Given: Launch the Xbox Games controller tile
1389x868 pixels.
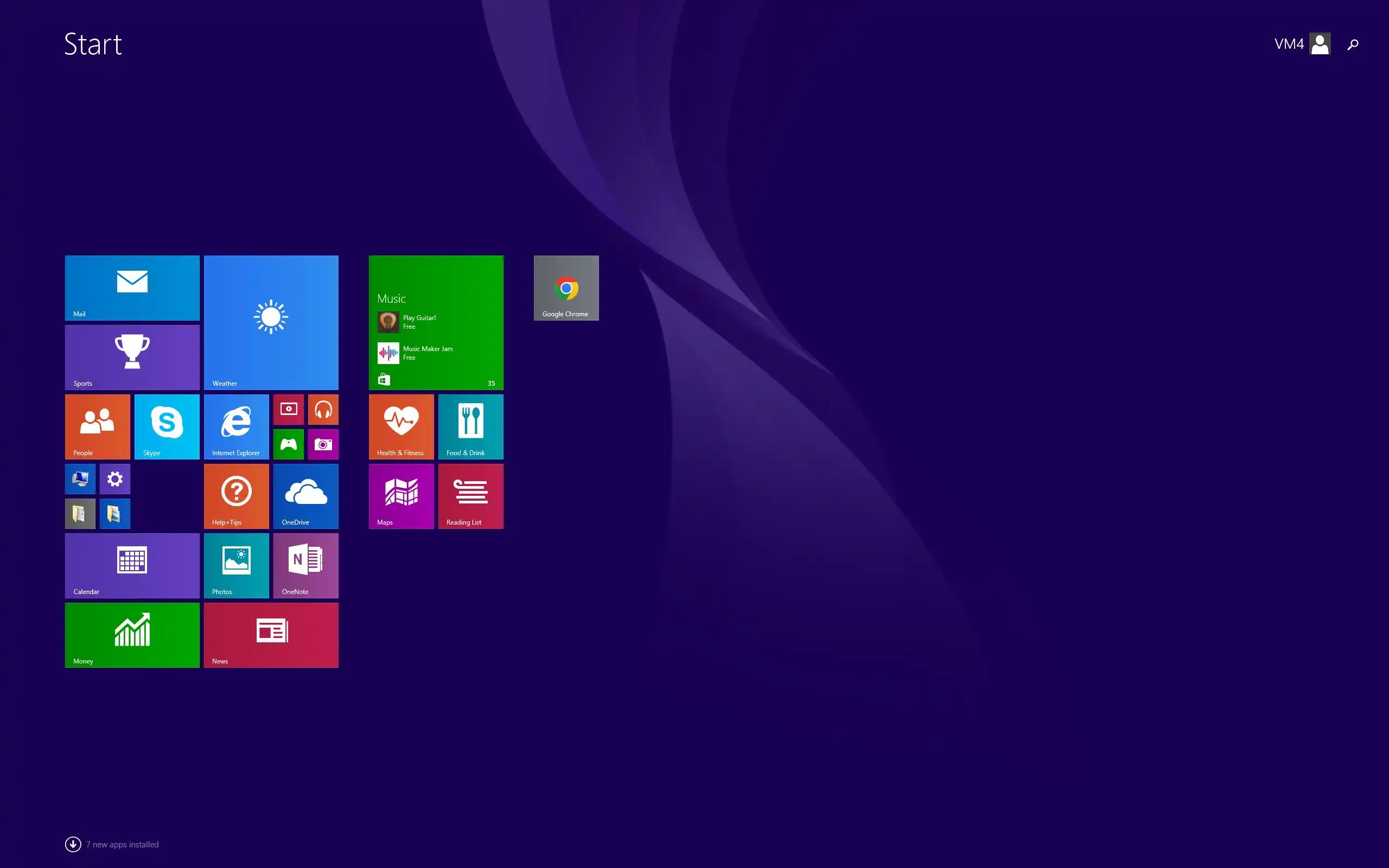Looking at the screenshot, I should (x=288, y=444).
